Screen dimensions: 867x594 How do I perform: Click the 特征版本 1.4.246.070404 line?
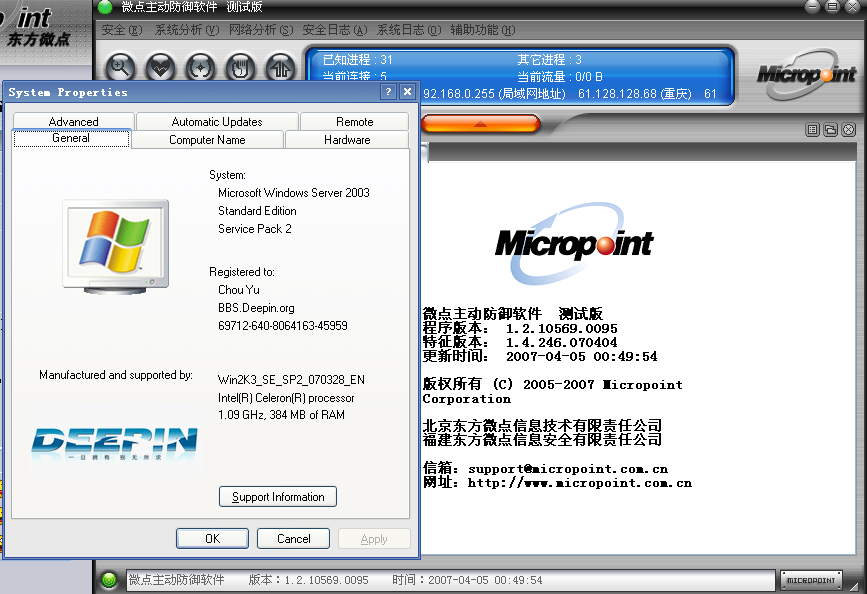click(x=520, y=342)
